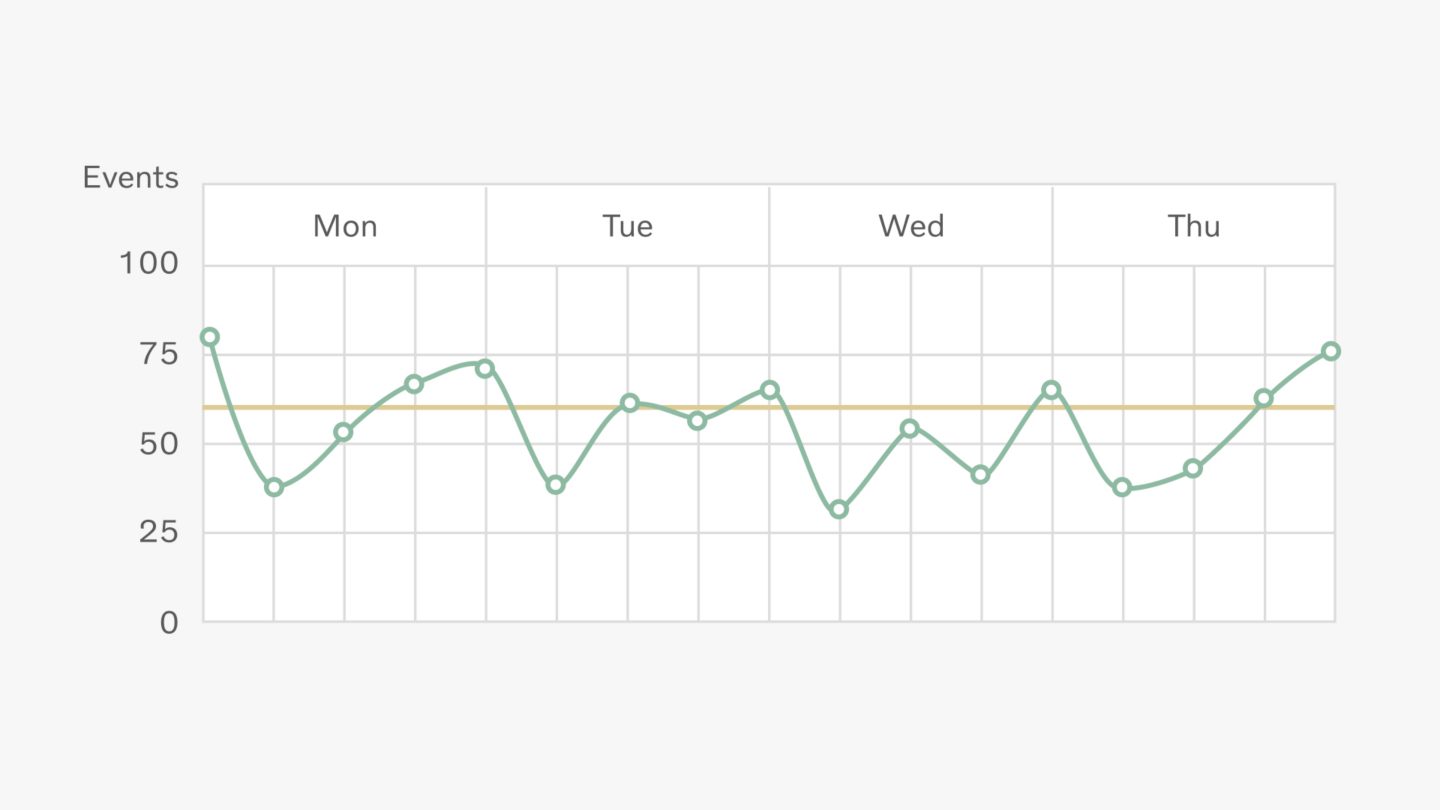Click the Mon column header
1440x810 pixels.
point(345,226)
